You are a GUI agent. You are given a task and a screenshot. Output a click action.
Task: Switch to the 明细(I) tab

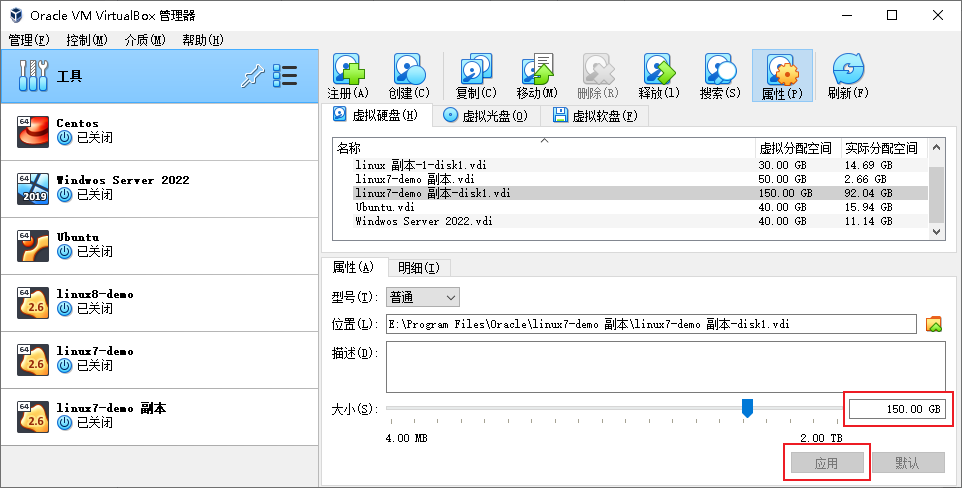pos(419,268)
